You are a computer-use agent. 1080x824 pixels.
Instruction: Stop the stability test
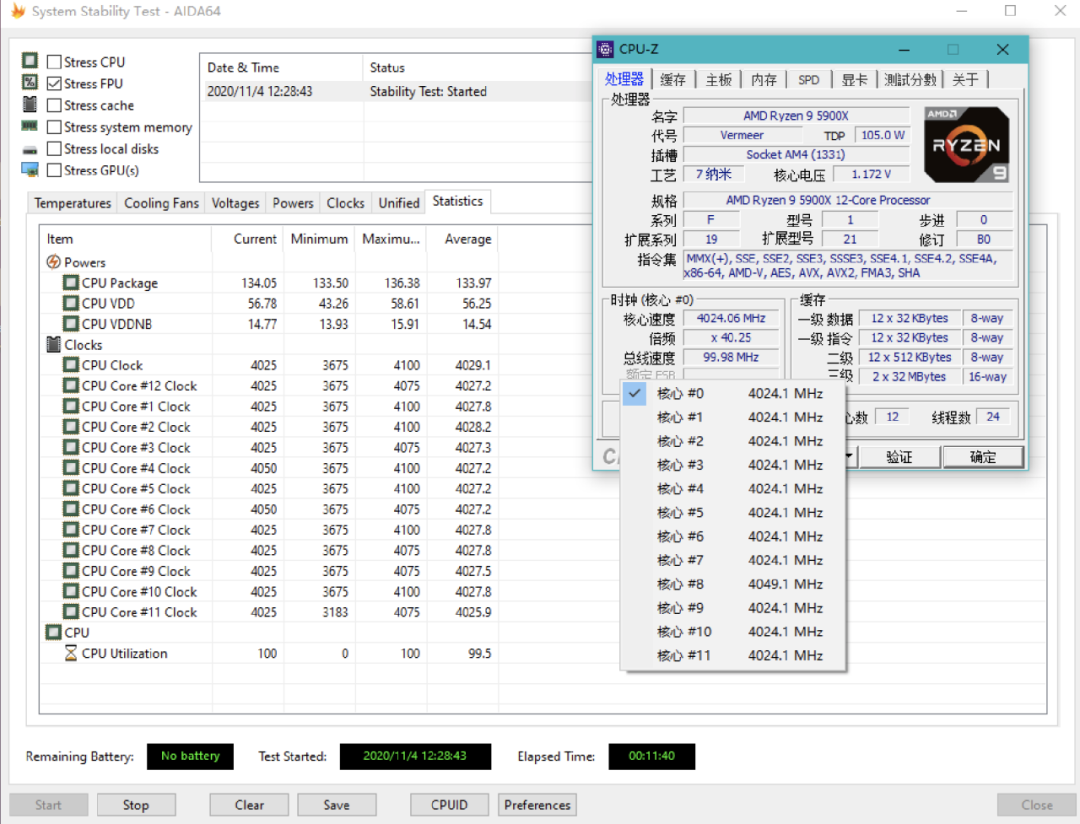tap(136, 805)
